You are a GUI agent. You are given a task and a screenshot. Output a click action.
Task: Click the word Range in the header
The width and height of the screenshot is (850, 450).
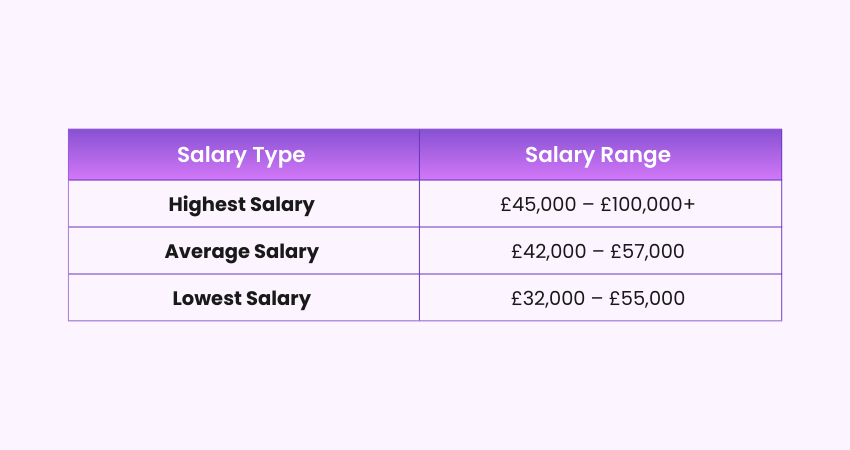637,155
